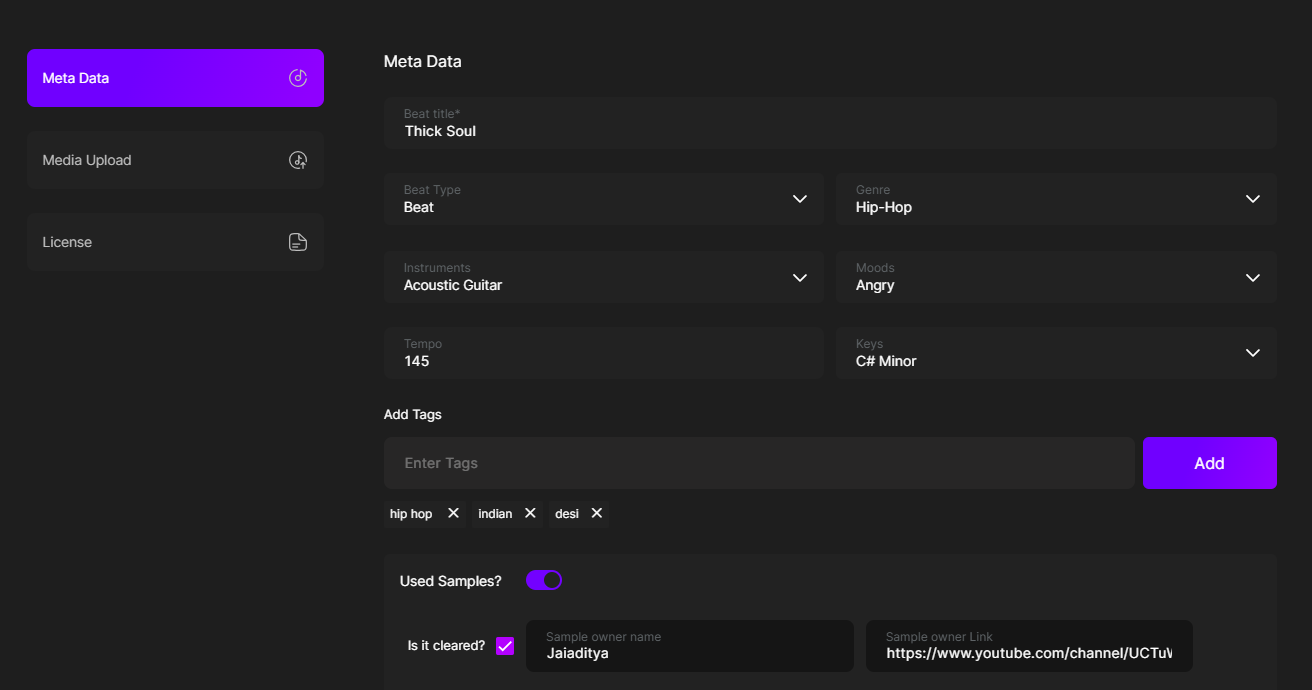Screen dimensions: 1312x690
Task: Uncheck the "Is it cleared?" checkbox
Action: pos(505,646)
